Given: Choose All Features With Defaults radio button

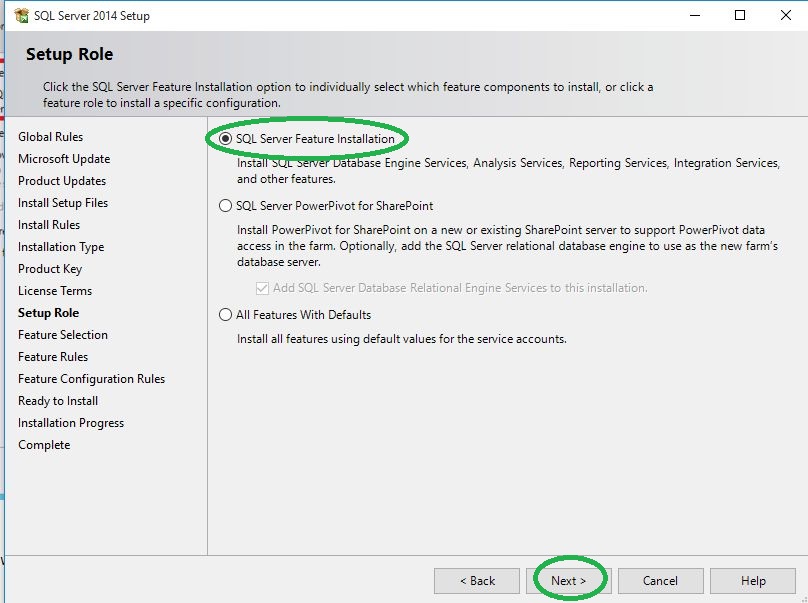Looking at the screenshot, I should point(225,314).
